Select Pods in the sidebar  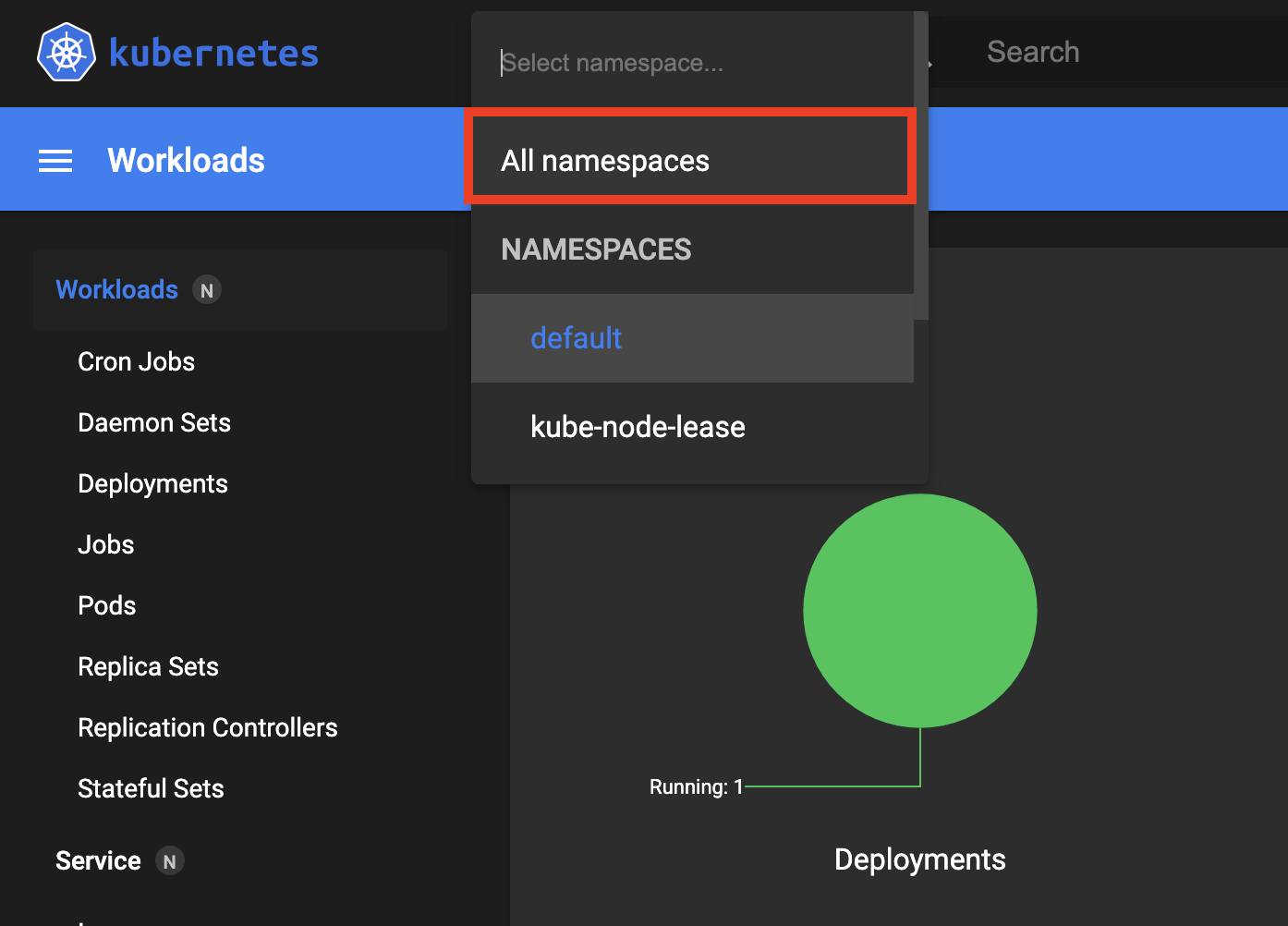106,605
